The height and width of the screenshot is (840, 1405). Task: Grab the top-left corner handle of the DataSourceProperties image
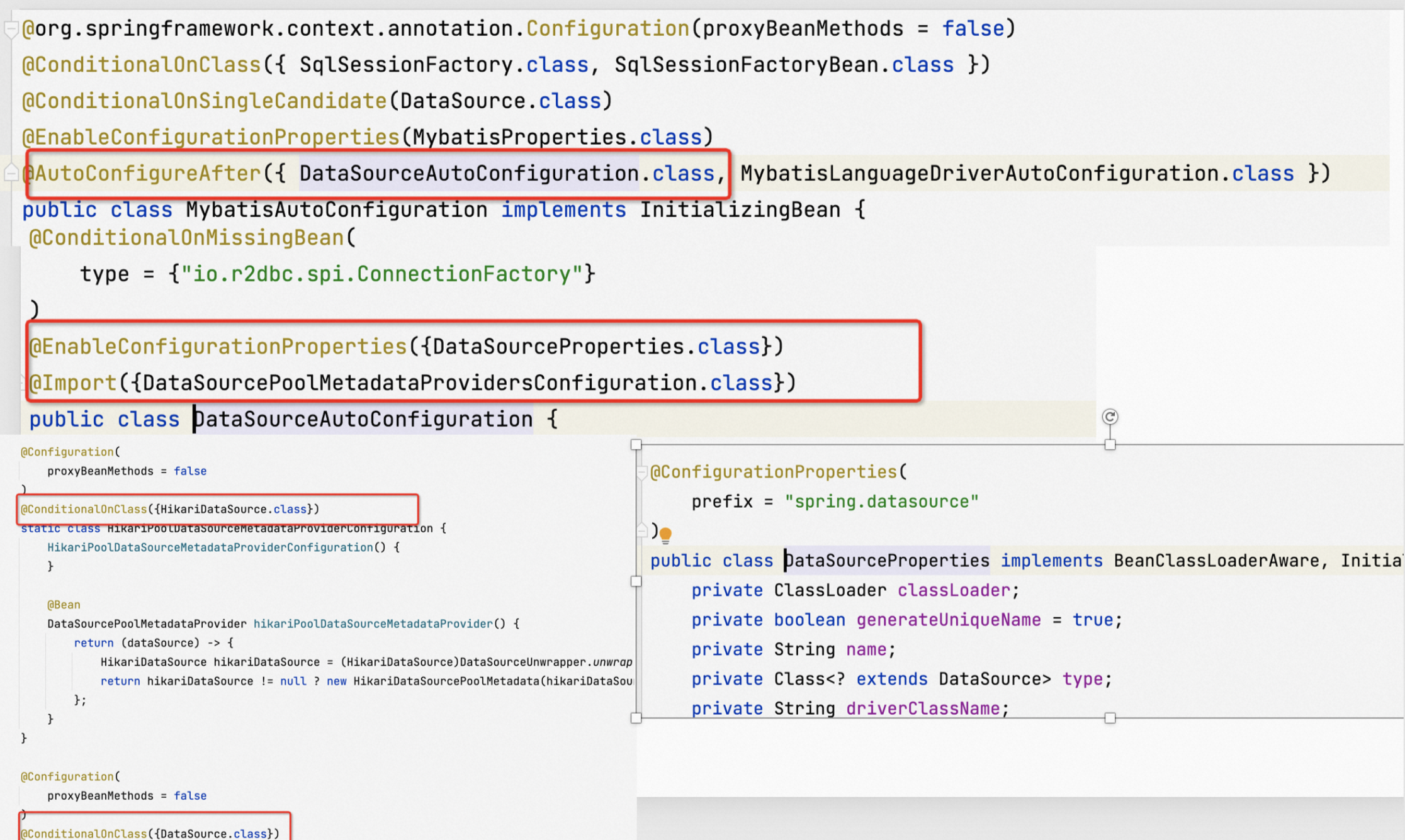[x=636, y=445]
